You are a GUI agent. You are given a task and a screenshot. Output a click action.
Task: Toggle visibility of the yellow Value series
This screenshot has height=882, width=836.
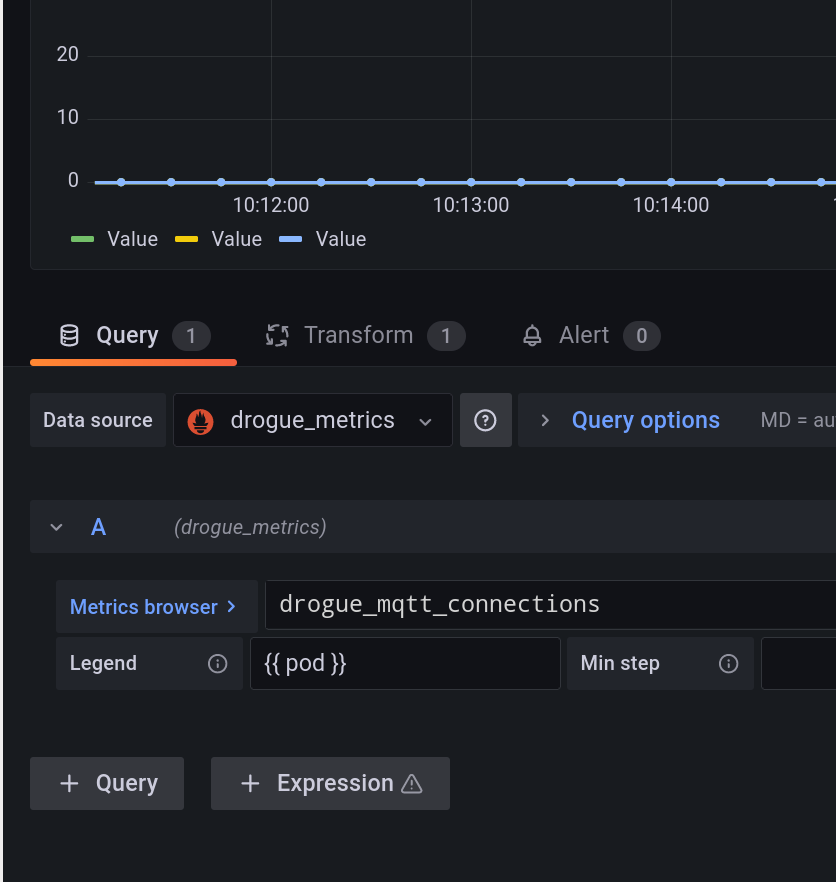(x=236, y=239)
